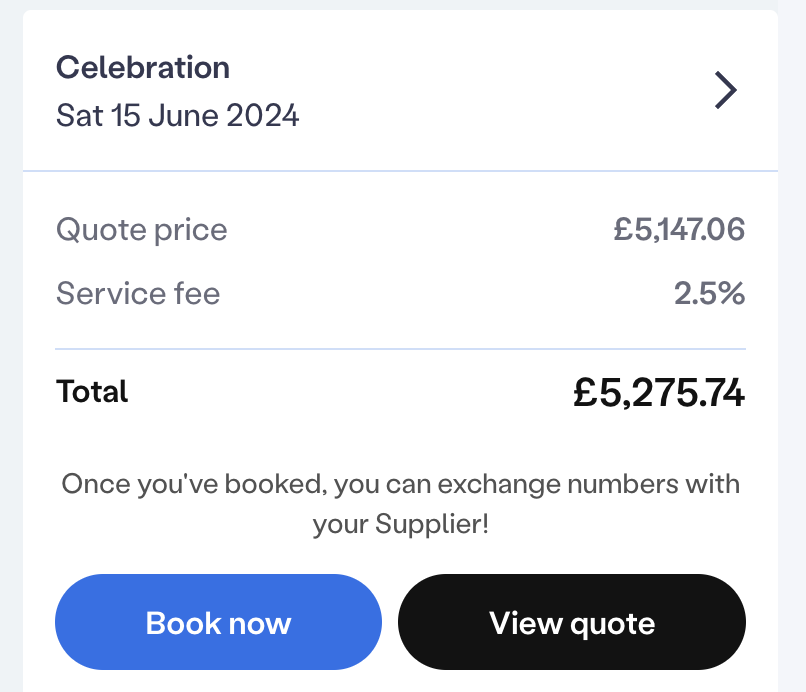Click the divider below the event date
Screen dimensions: 806x692
pyautogui.click(x=400, y=171)
